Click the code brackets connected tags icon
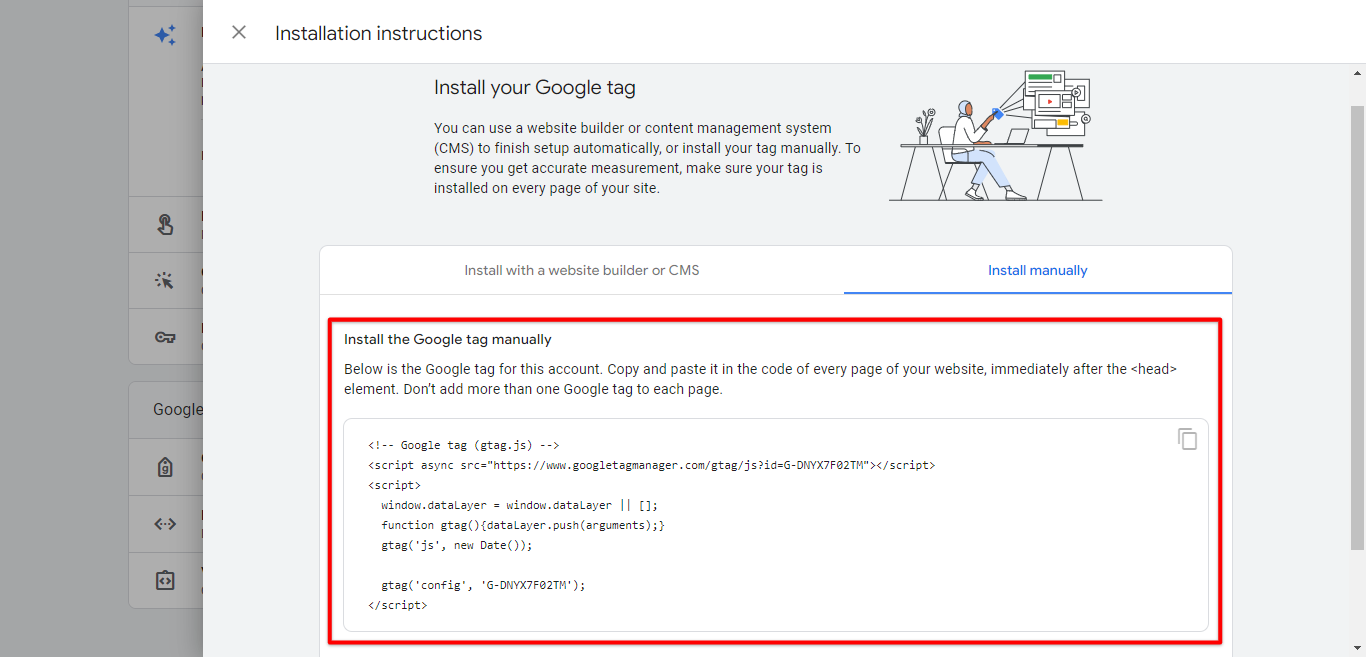Image resolution: width=1366 pixels, height=657 pixels. pyautogui.click(x=165, y=523)
